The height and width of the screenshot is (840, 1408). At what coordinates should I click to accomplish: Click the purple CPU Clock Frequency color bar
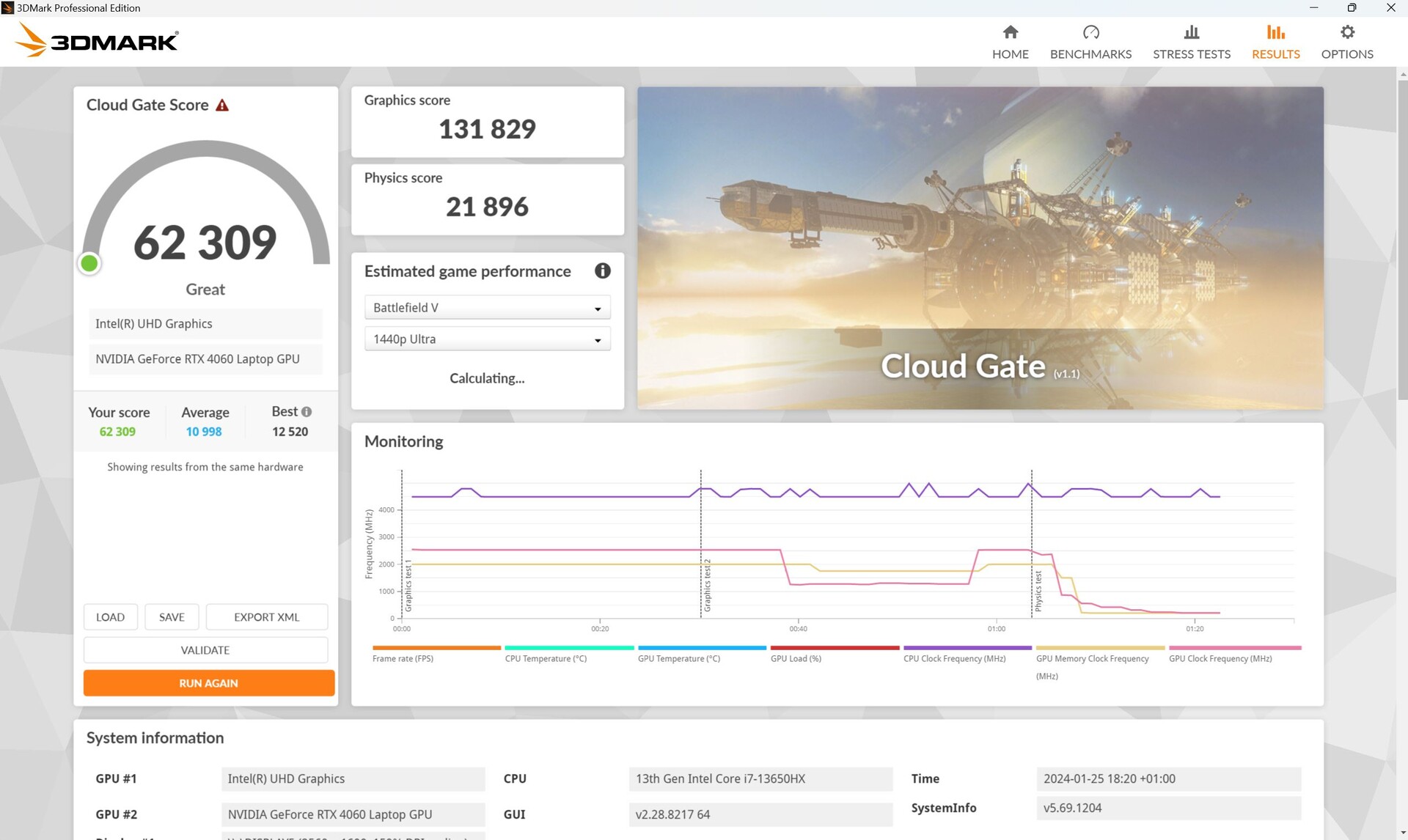(967, 648)
